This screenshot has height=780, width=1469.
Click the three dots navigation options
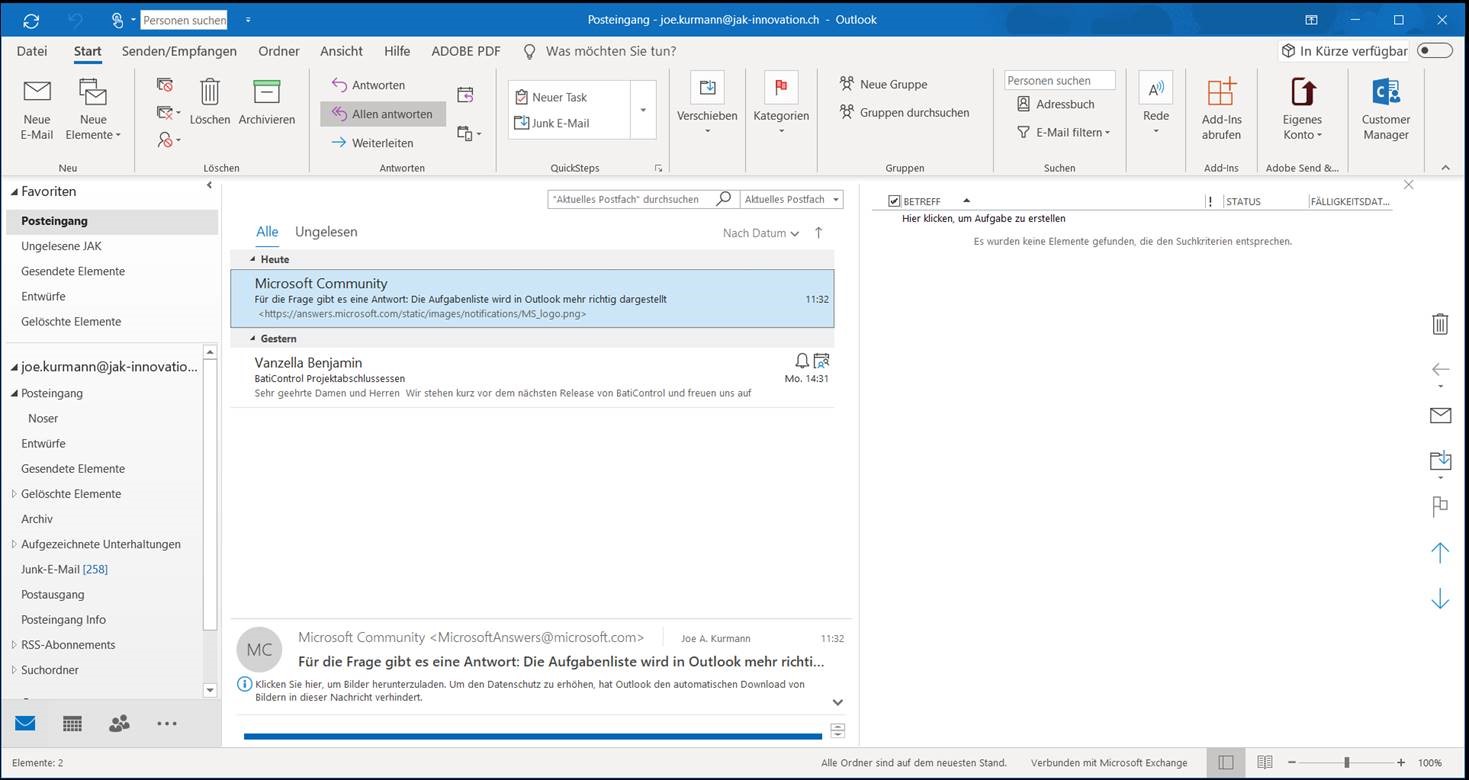tap(167, 724)
